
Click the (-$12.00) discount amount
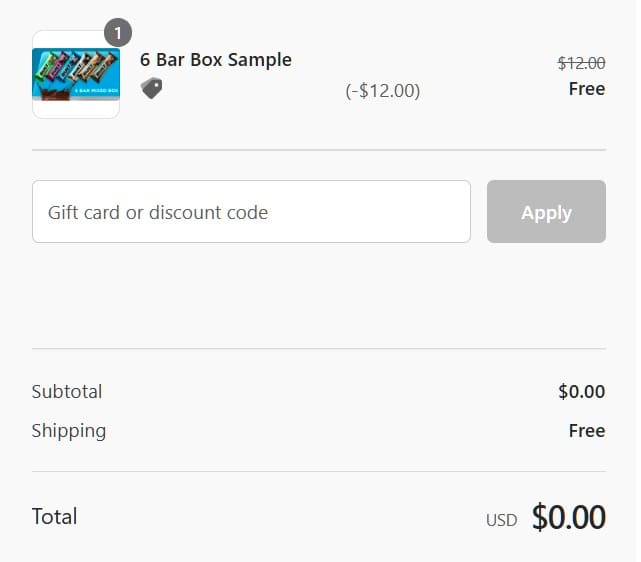[383, 91]
